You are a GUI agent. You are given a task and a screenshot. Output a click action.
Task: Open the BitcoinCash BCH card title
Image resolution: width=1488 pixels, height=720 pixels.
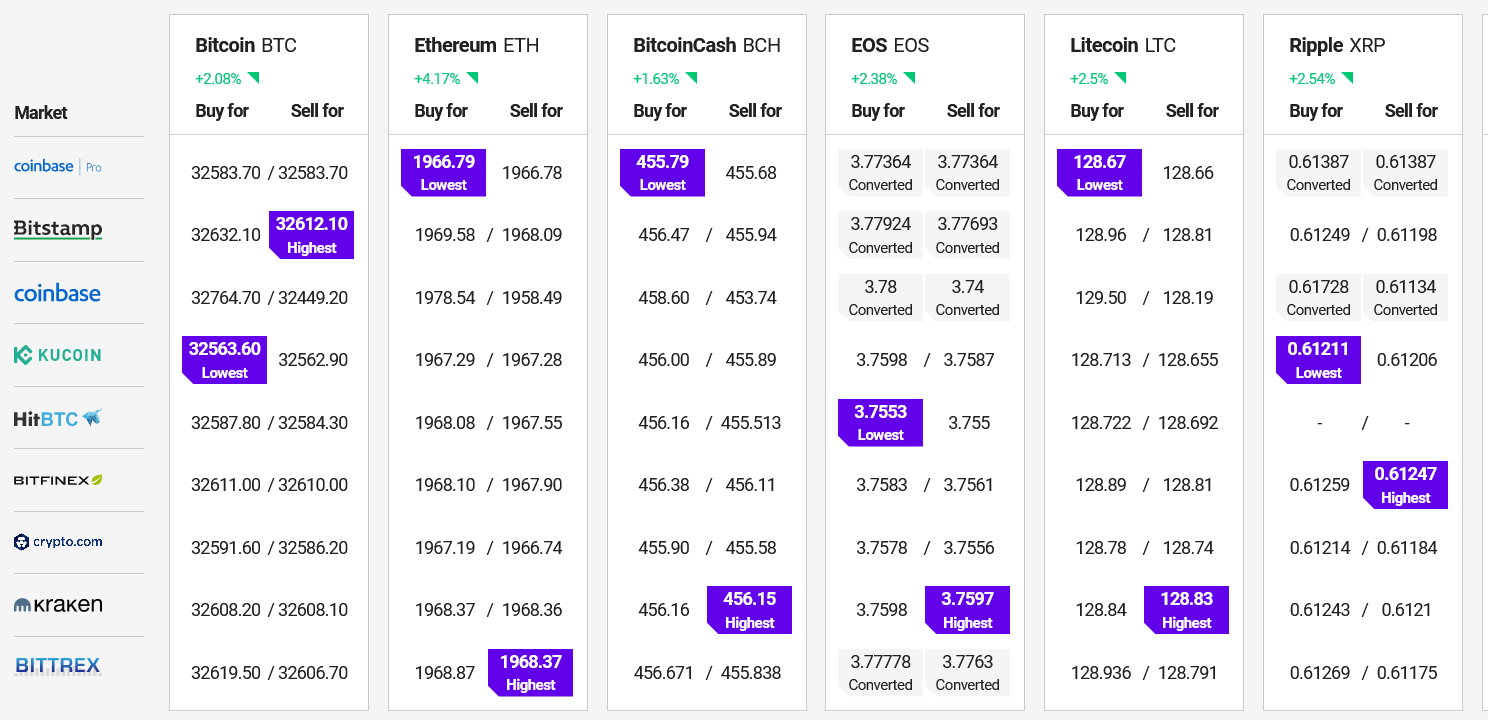coord(707,45)
